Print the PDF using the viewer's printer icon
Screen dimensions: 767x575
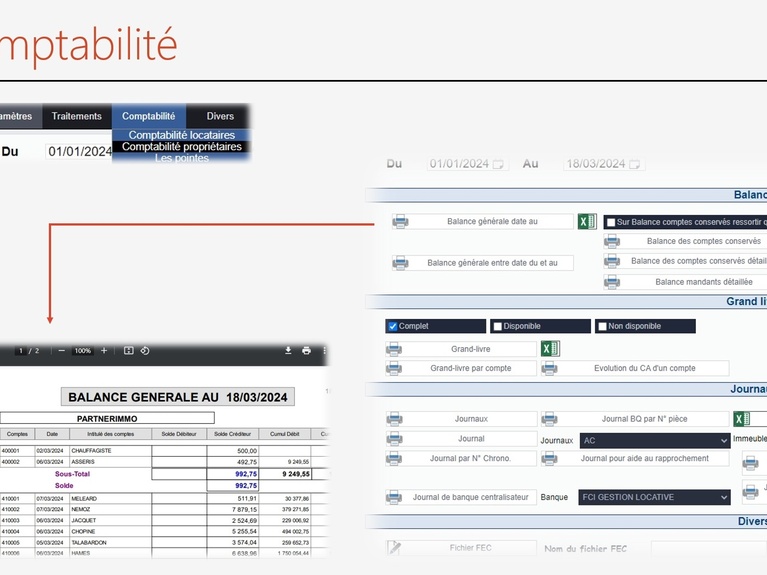[x=306, y=351]
